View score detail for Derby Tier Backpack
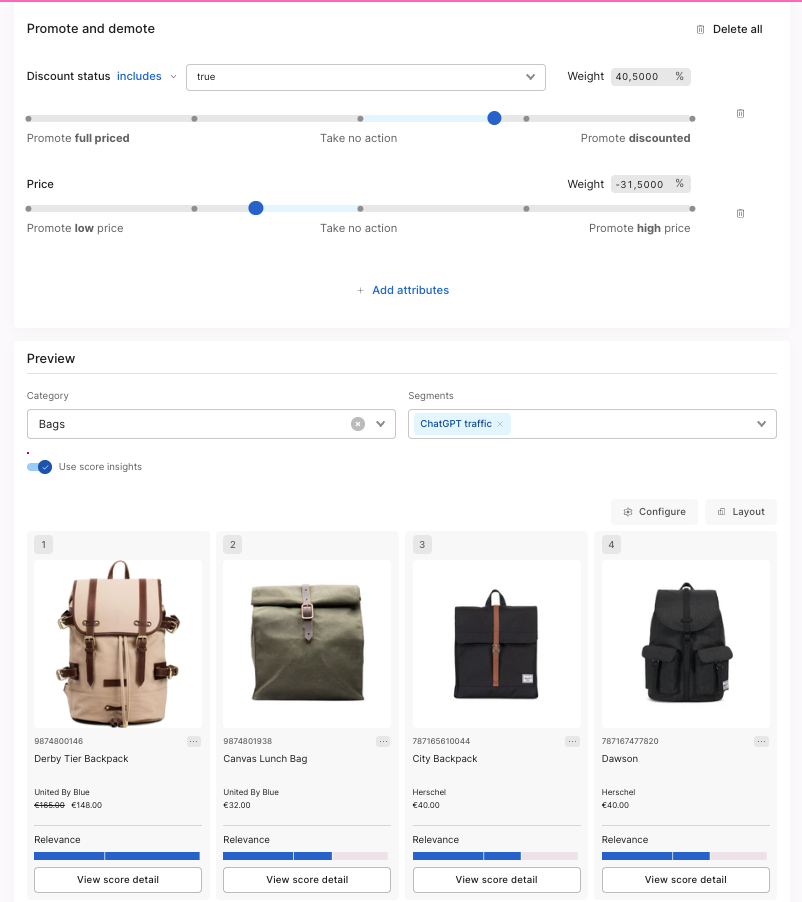 (118, 880)
